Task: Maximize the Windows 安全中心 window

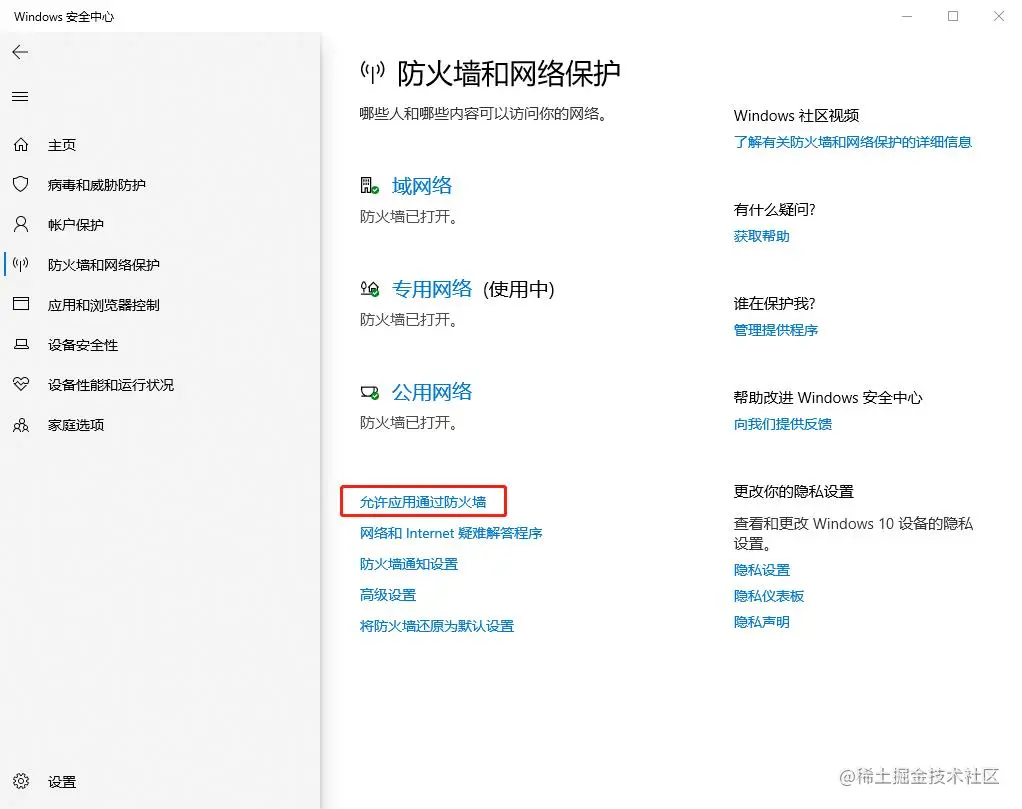Action: click(x=953, y=16)
